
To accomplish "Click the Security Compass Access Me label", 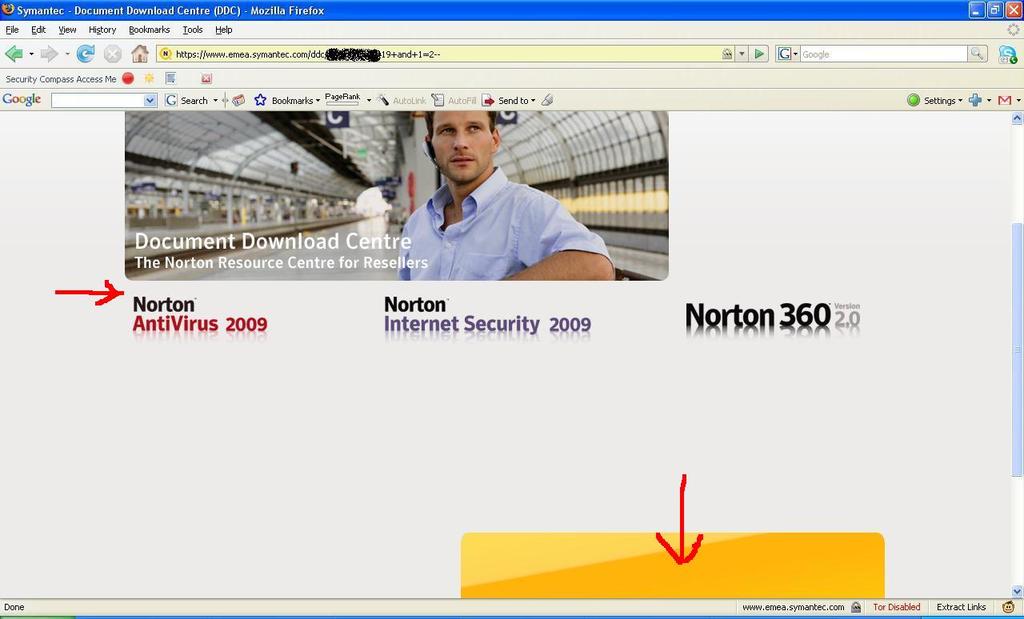I will pyautogui.click(x=61, y=79).
